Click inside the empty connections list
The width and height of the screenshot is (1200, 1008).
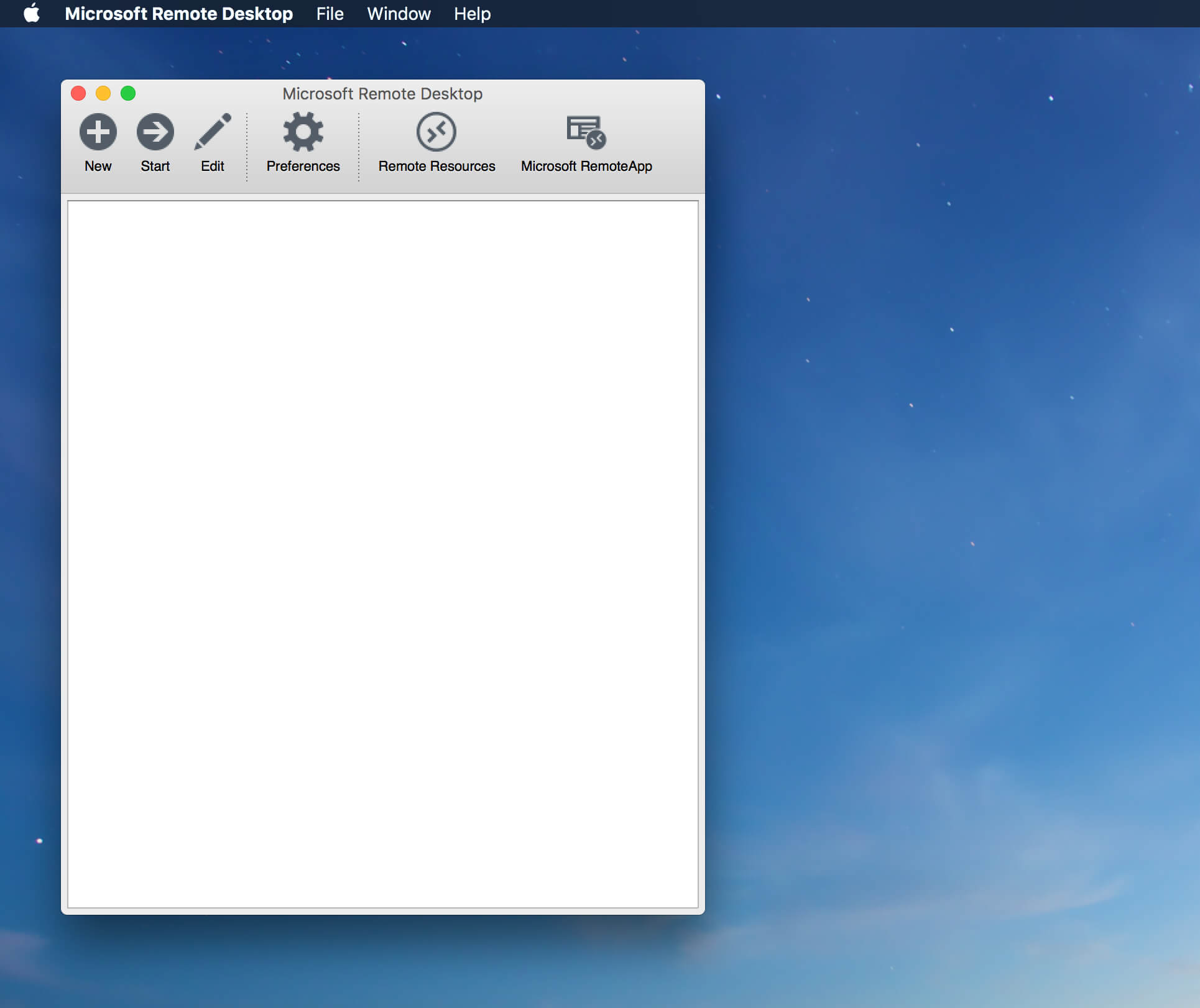point(382,554)
